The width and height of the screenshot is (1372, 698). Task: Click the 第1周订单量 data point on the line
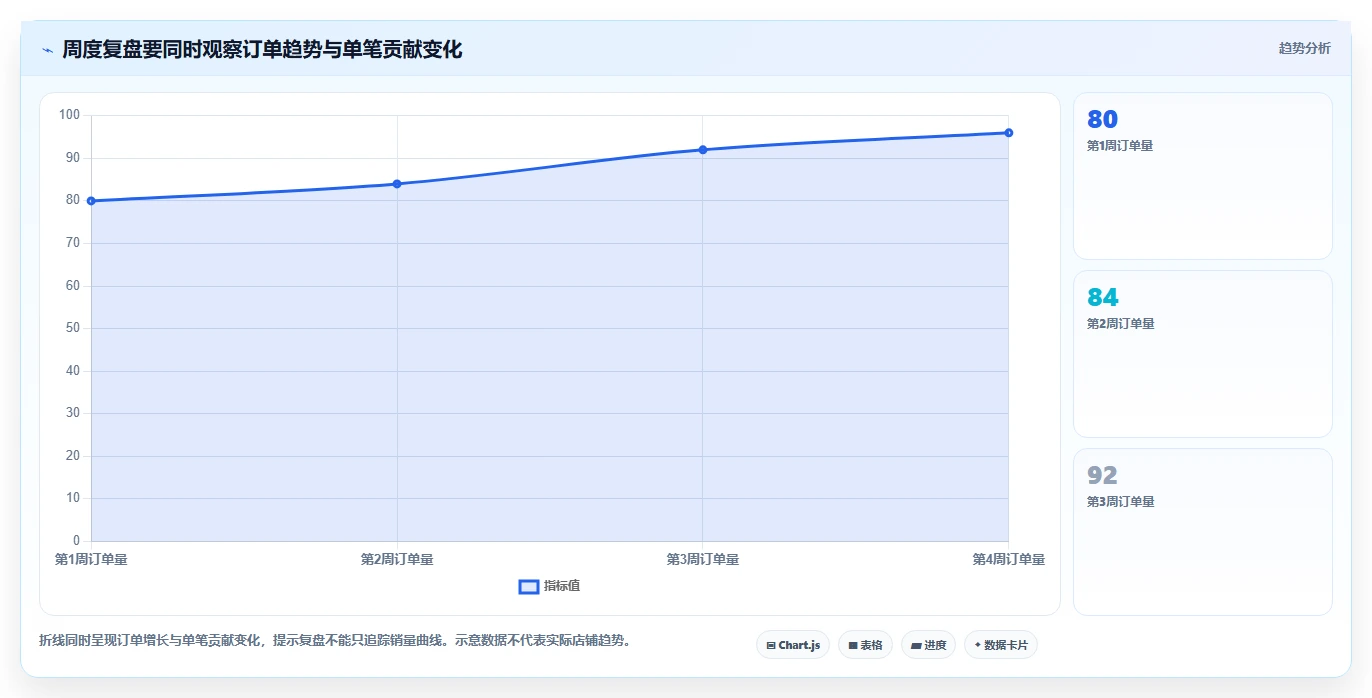(x=91, y=201)
